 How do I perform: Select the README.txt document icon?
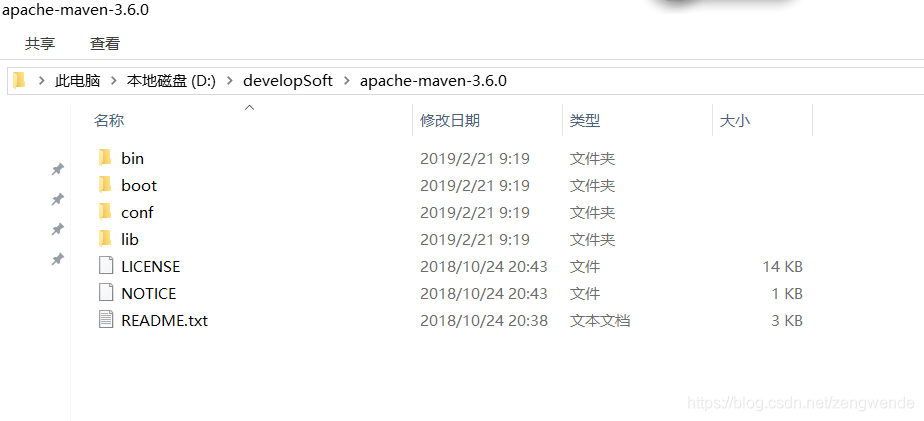click(x=105, y=320)
